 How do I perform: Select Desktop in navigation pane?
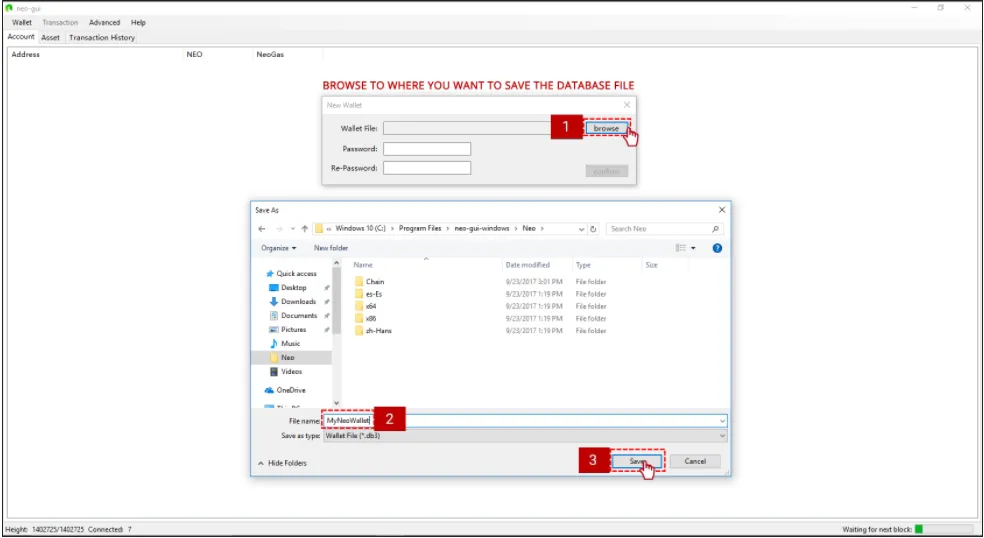pyautogui.click(x=294, y=288)
